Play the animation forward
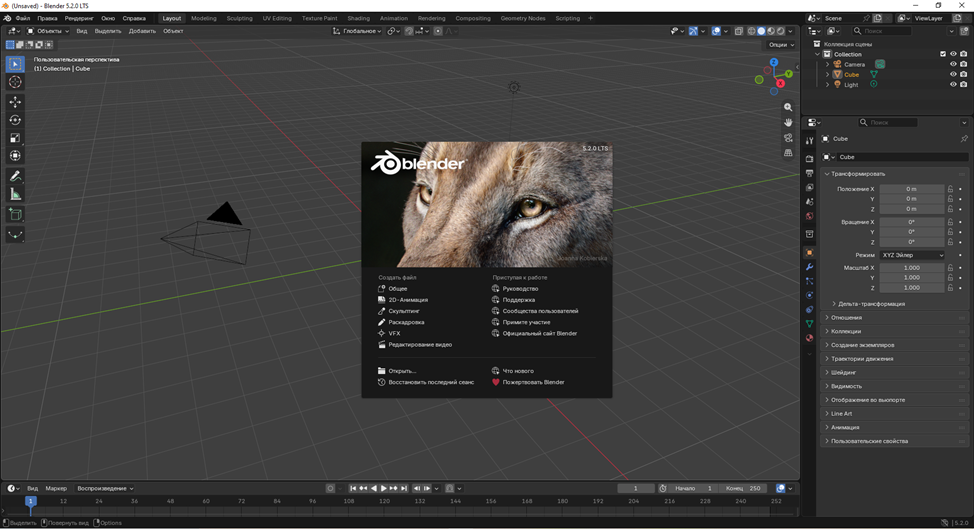 [x=383, y=489]
